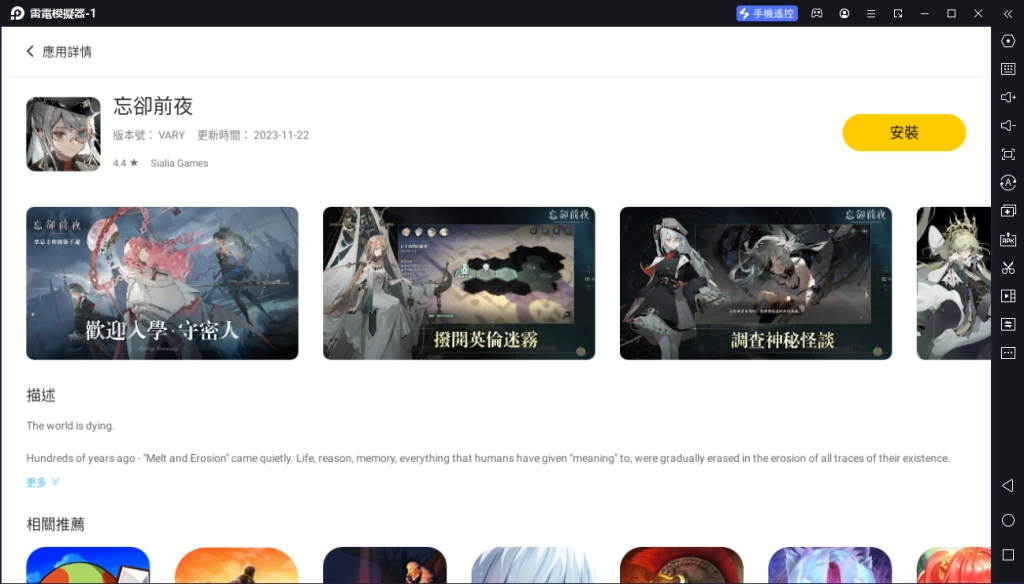The width and height of the screenshot is (1024, 584).
Task: Take a screenshot with the scissors icon
Action: point(1008,268)
